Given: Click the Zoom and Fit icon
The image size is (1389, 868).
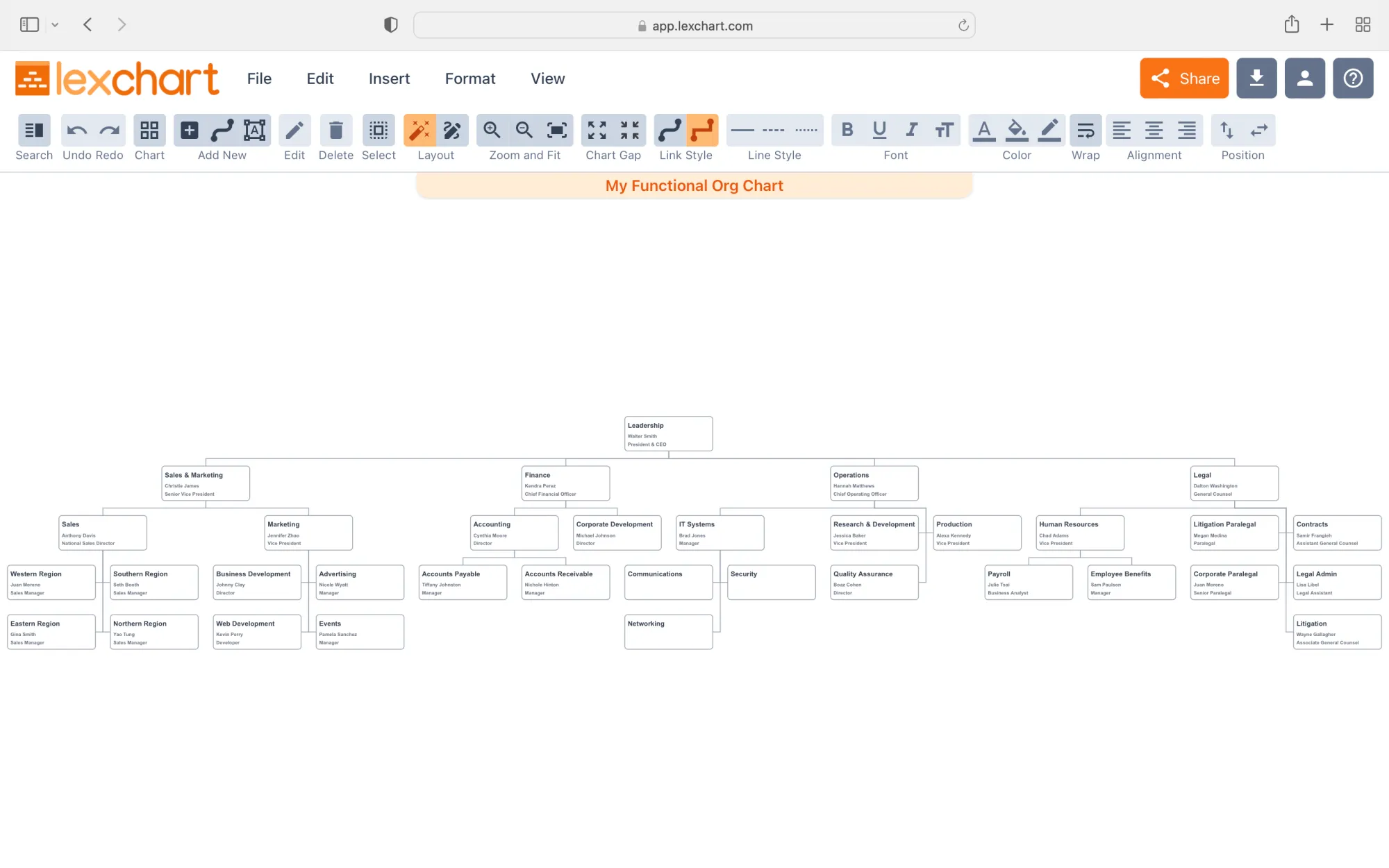Looking at the screenshot, I should 557,130.
